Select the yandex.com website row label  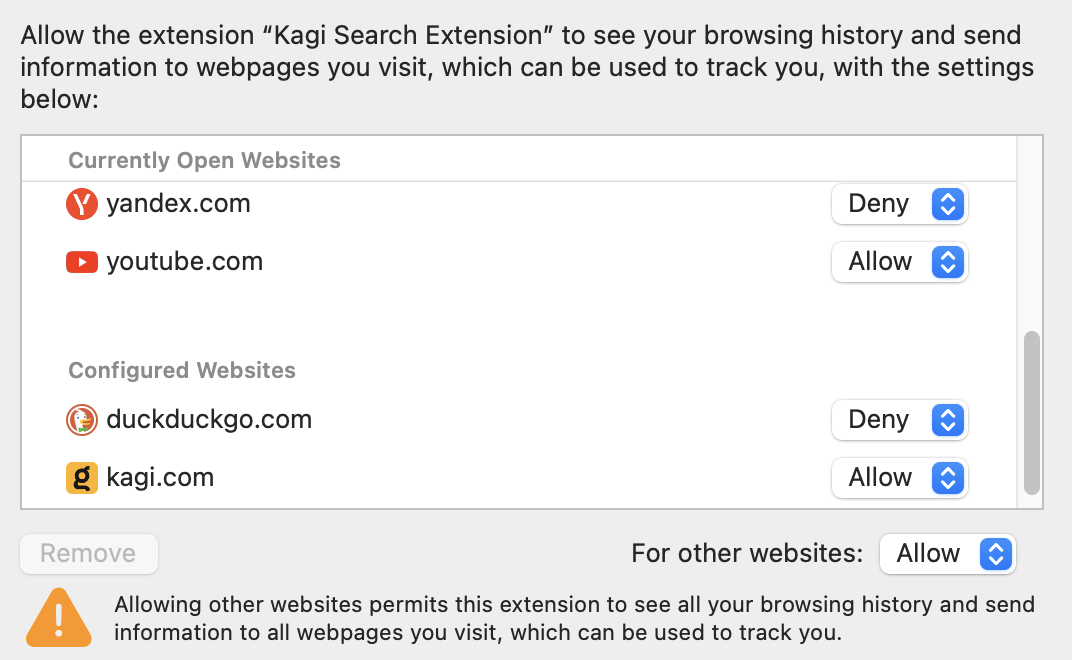tap(178, 204)
